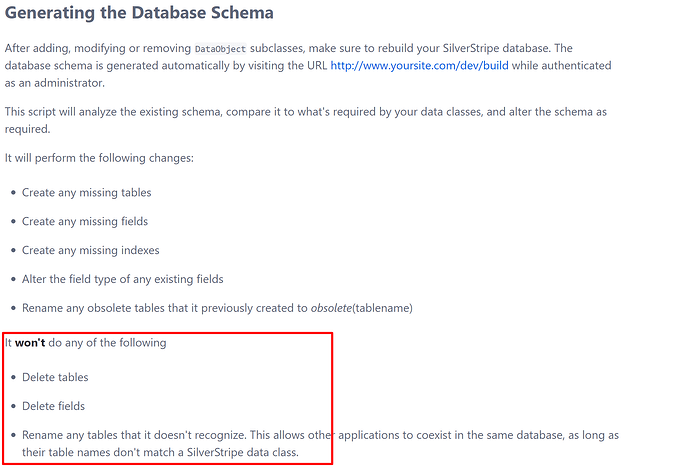Select the 'Delete fields' bullet item
This screenshot has width=690, height=471.
(53, 406)
